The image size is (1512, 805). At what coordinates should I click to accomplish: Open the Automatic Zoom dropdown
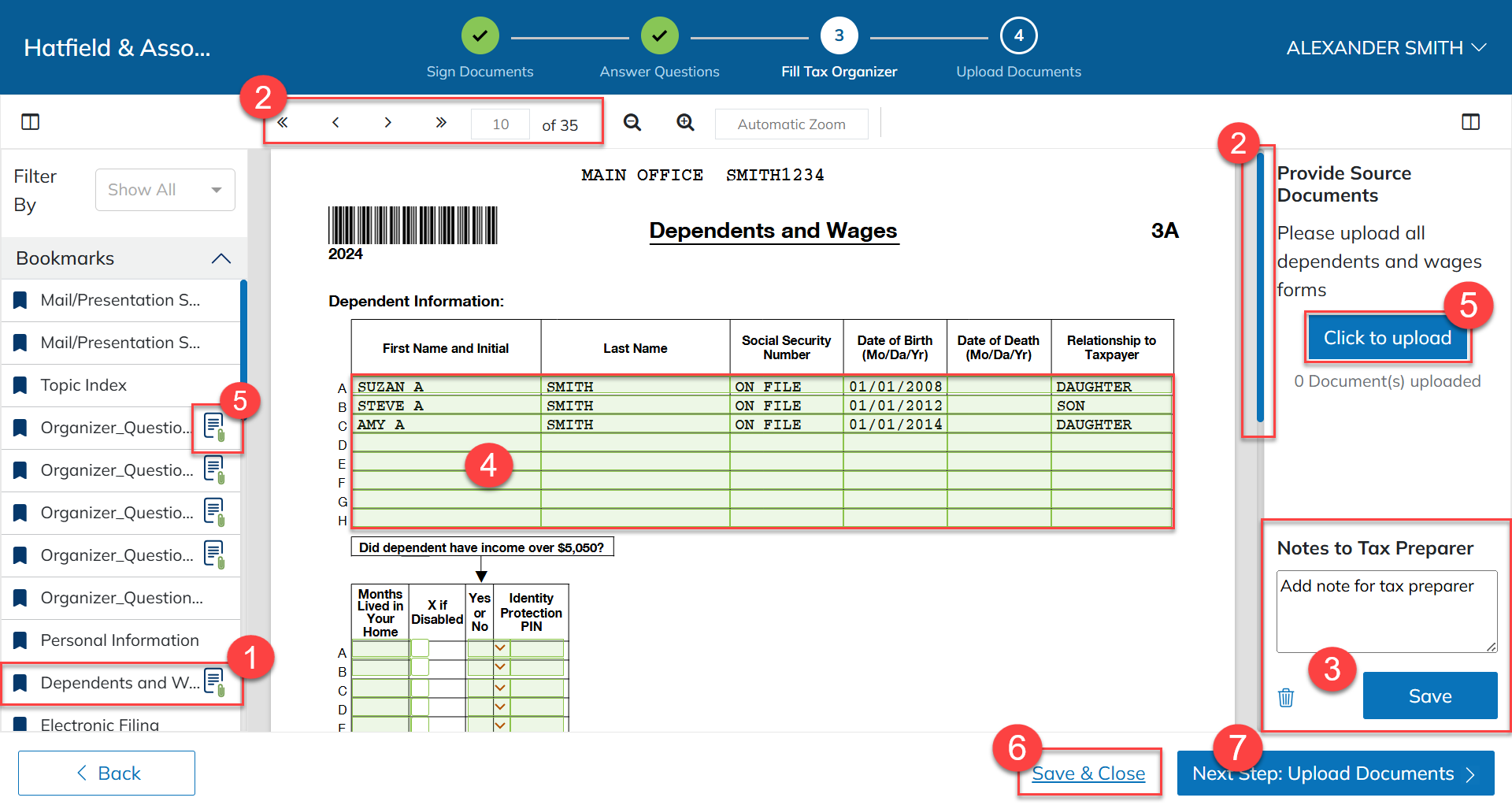pyautogui.click(x=791, y=124)
